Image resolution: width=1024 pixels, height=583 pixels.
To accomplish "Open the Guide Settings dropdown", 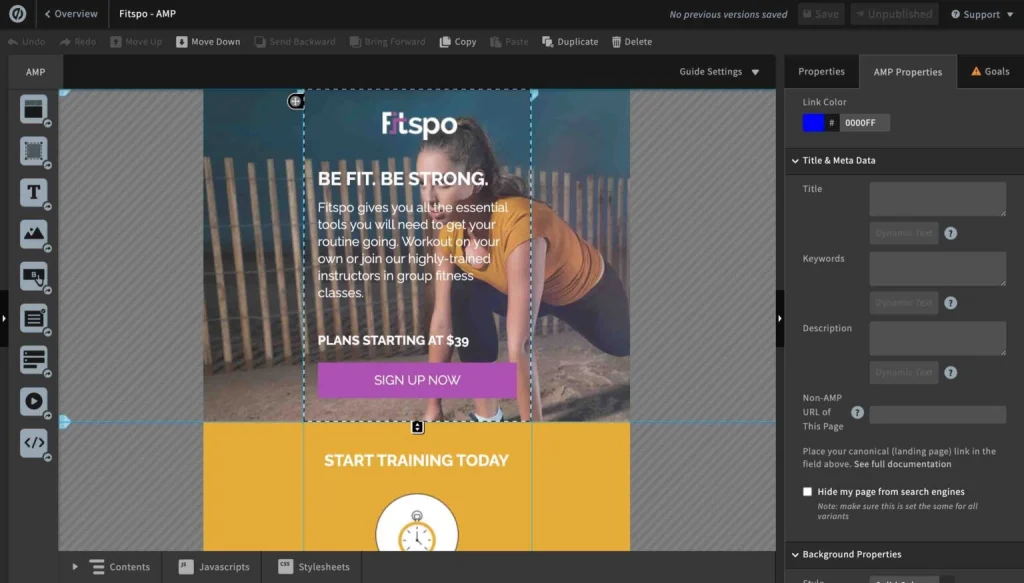I will point(719,72).
